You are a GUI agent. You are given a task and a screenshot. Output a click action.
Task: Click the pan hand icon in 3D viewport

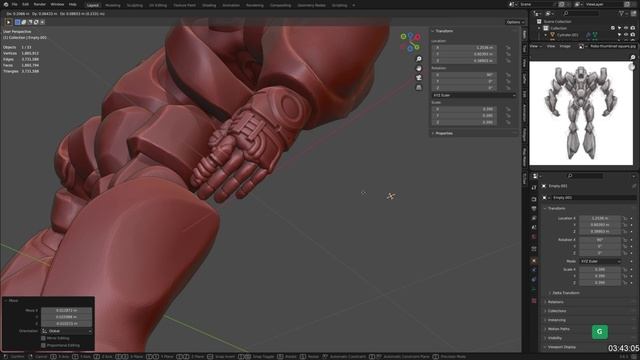point(419,69)
